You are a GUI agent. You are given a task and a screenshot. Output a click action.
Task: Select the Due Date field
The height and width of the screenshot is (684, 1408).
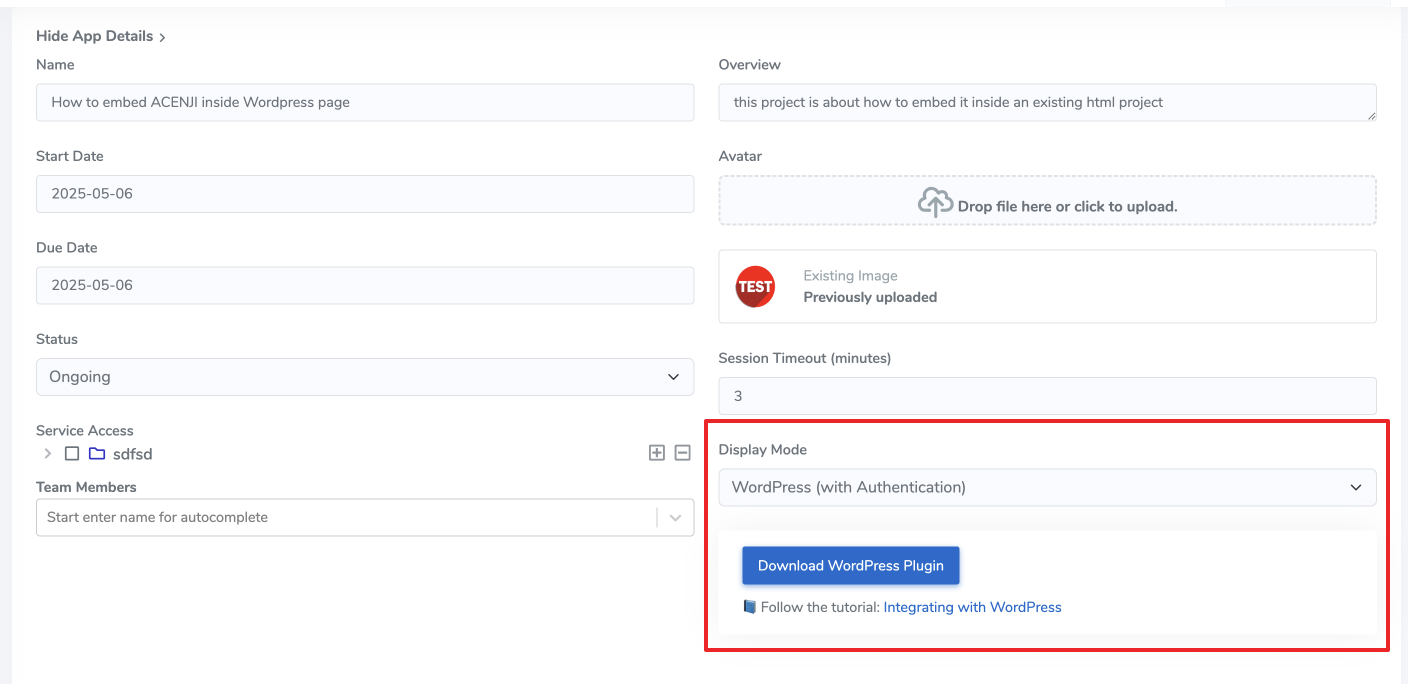364,285
